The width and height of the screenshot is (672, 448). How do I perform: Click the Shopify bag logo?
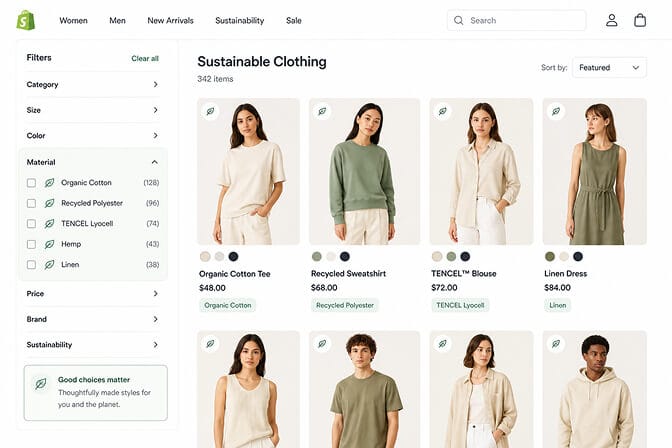pyautogui.click(x=26, y=20)
